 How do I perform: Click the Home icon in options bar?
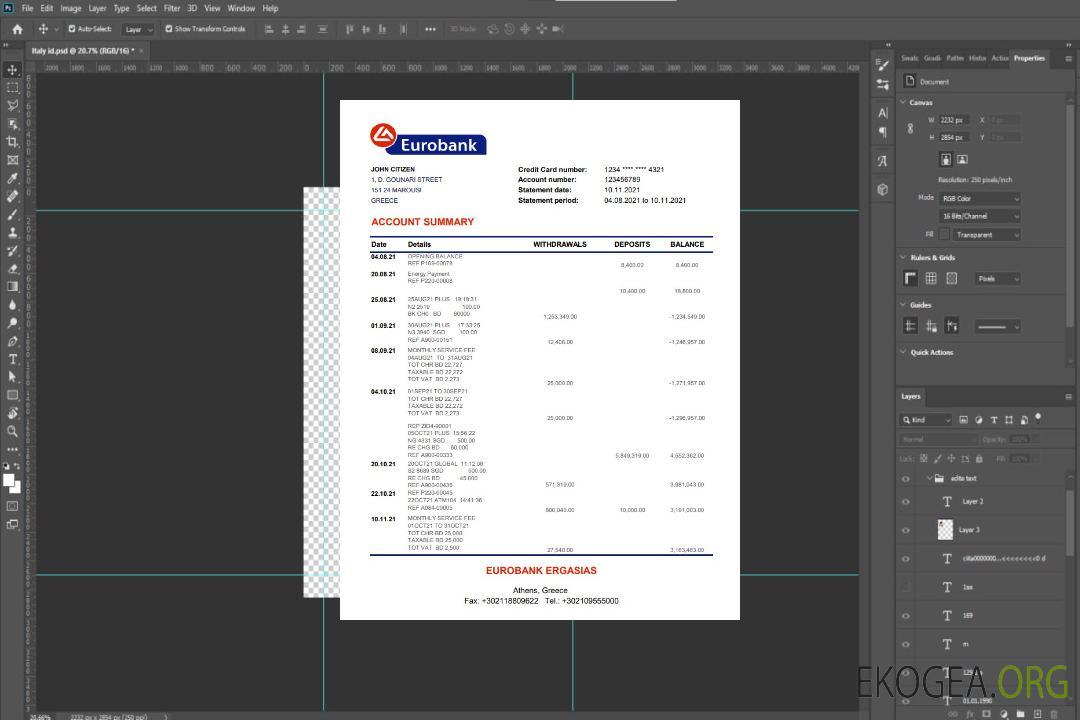click(x=17, y=29)
